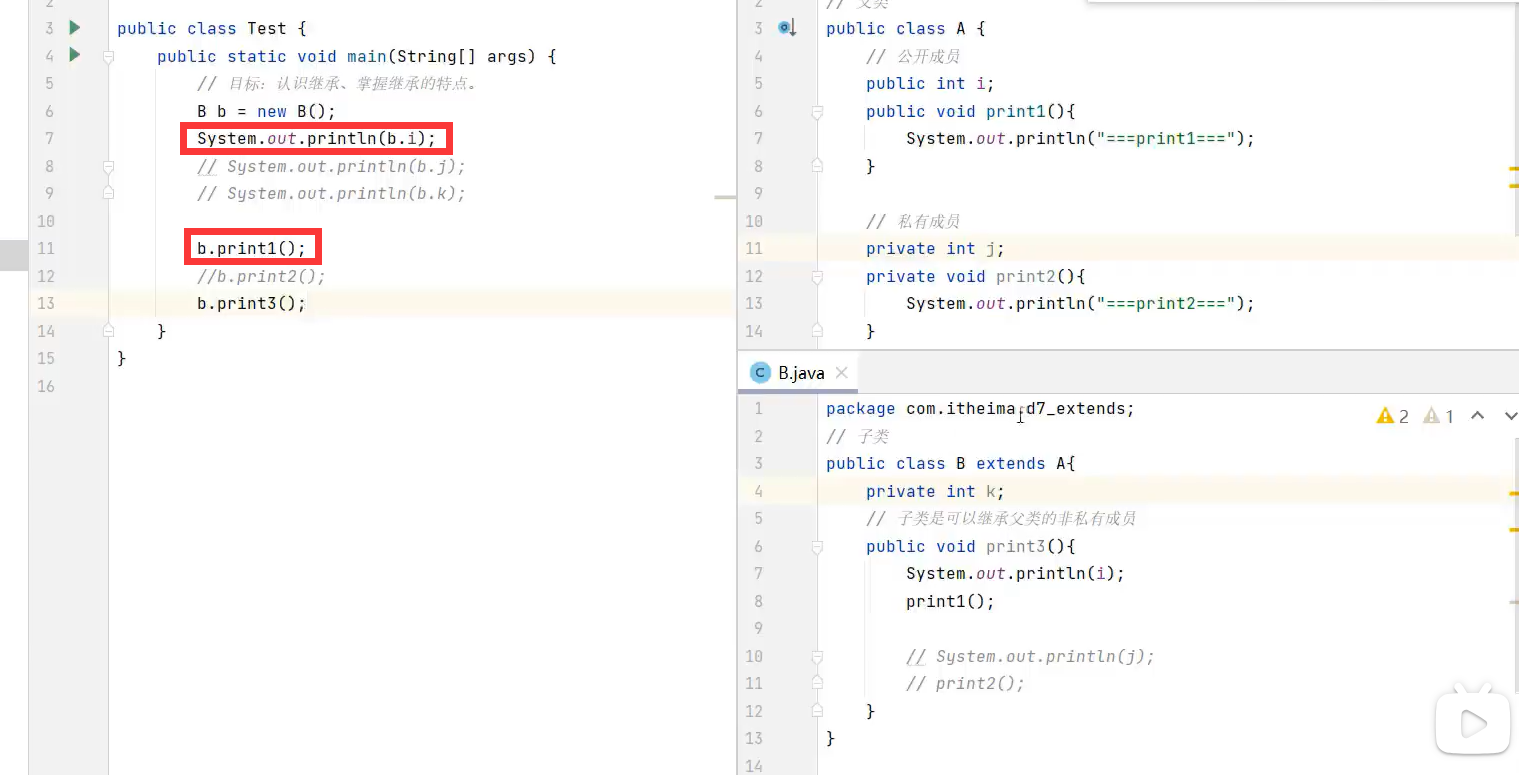This screenshot has width=1519, height=775.
Task: Click commented '// System.out.println(j);' in B
Action: click(x=1030, y=656)
